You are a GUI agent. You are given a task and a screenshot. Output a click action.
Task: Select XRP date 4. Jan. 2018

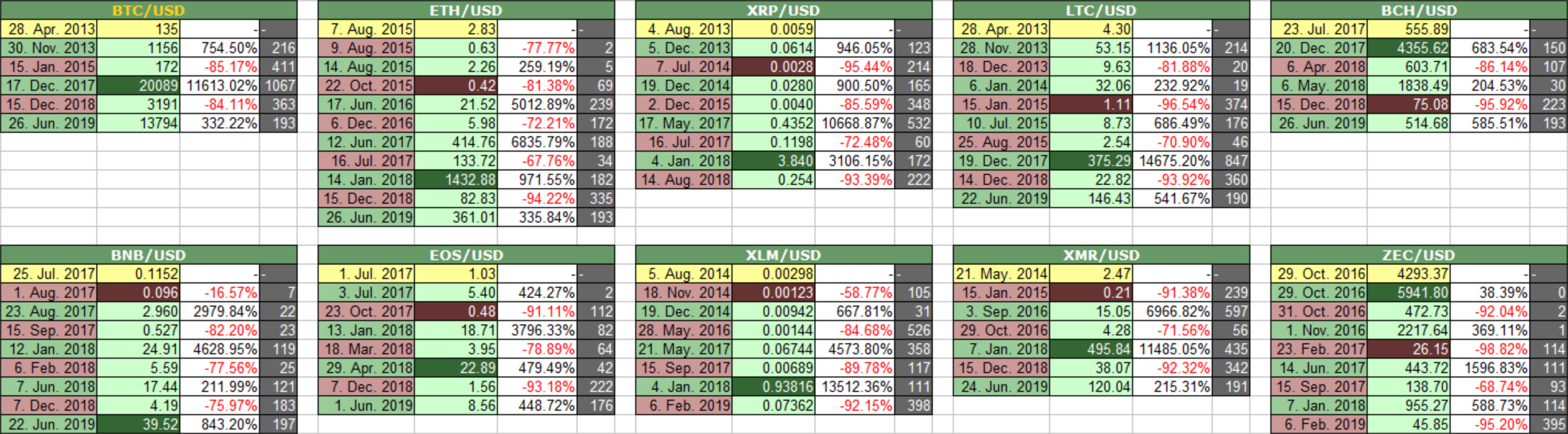click(684, 161)
